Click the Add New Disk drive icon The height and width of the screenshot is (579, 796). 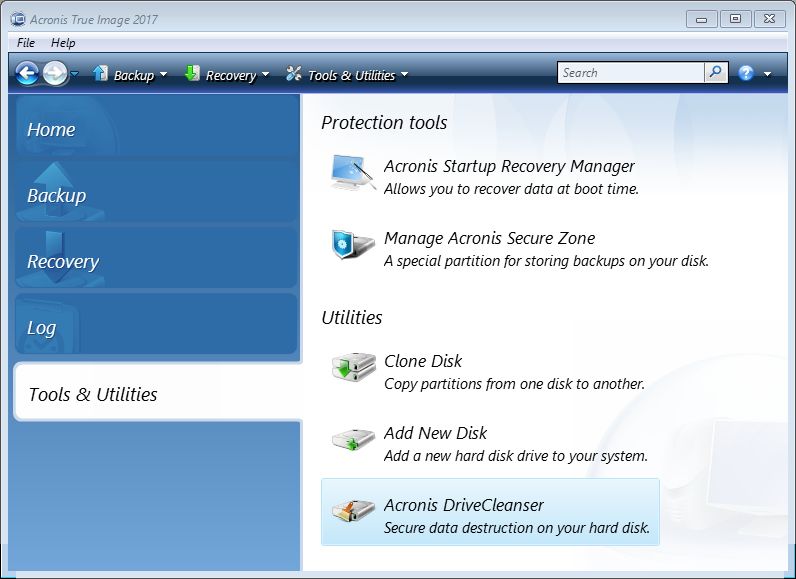tap(353, 439)
